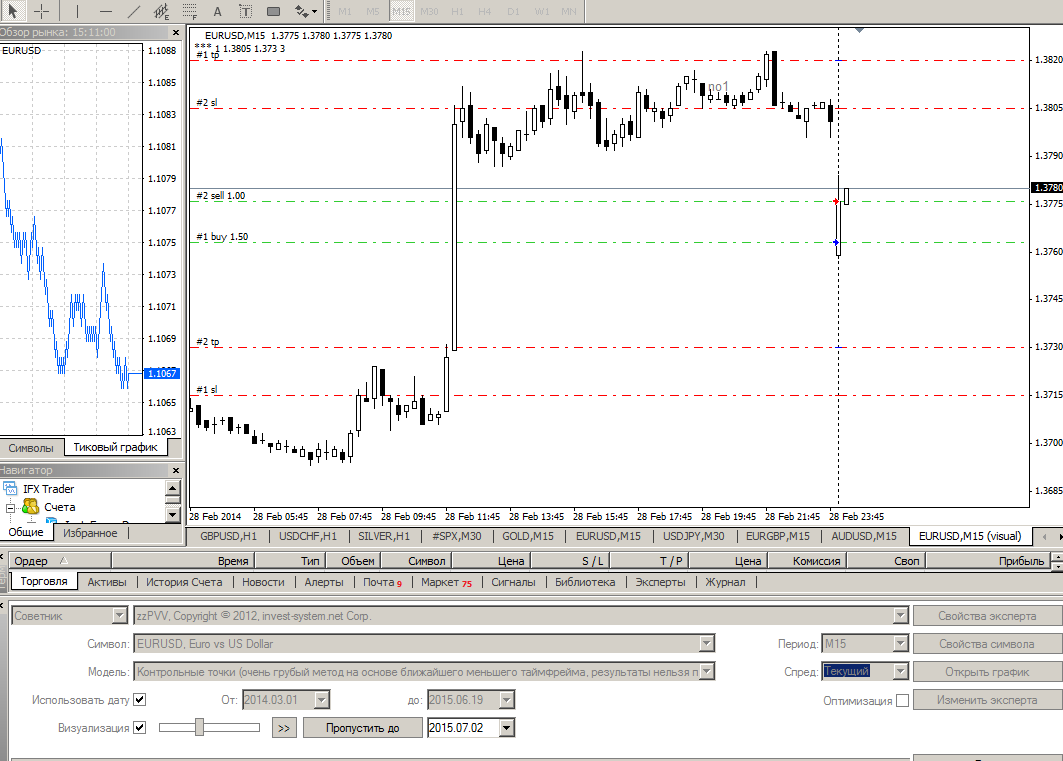Switch chart timeframe to M1

pyautogui.click(x=345, y=11)
